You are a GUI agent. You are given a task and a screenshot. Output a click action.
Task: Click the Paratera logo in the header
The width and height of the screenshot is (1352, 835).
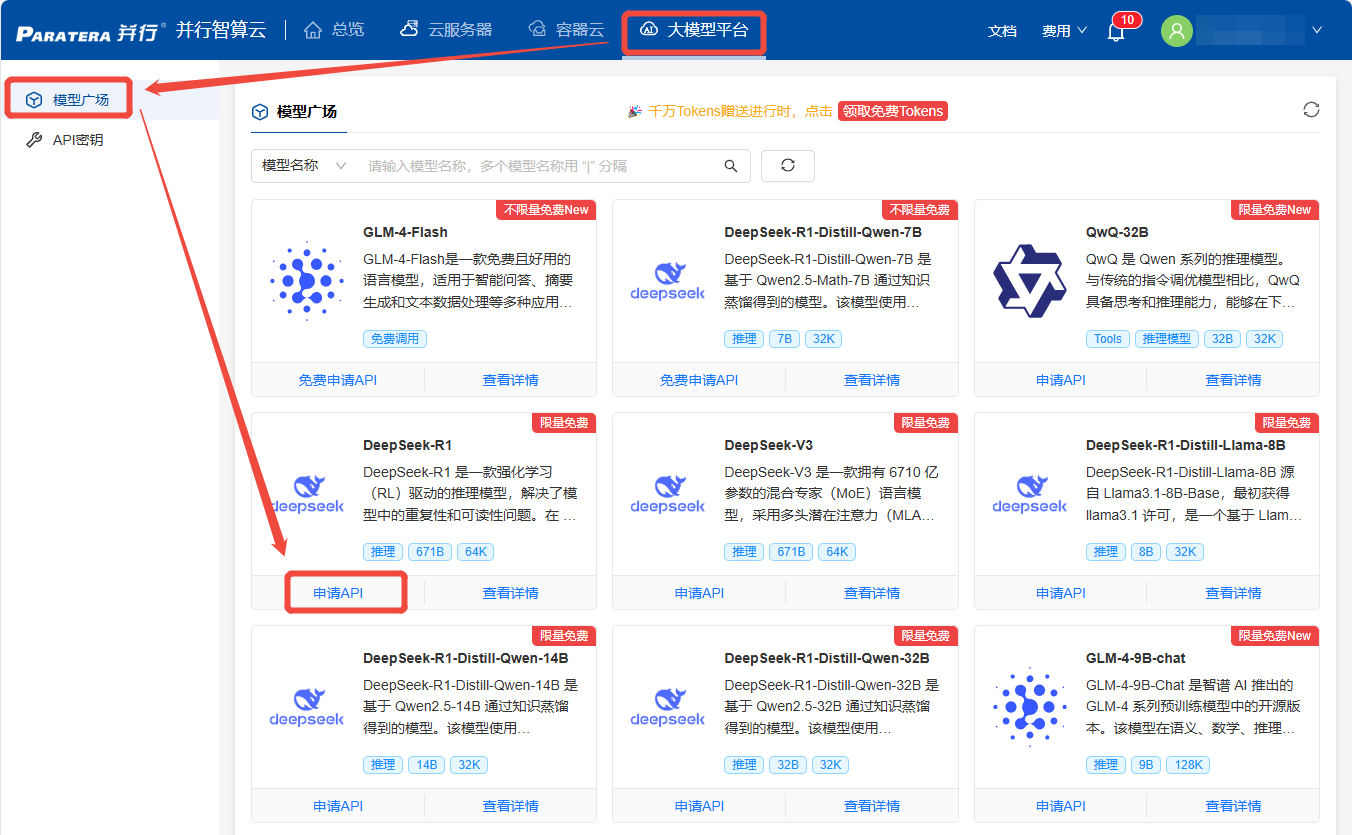(x=88, y=31)
